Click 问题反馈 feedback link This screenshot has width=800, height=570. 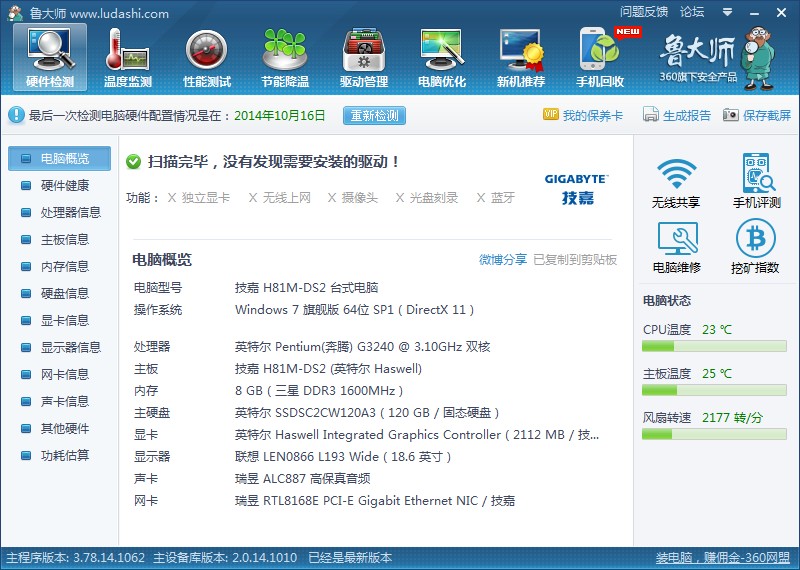(x=644, y=12)
